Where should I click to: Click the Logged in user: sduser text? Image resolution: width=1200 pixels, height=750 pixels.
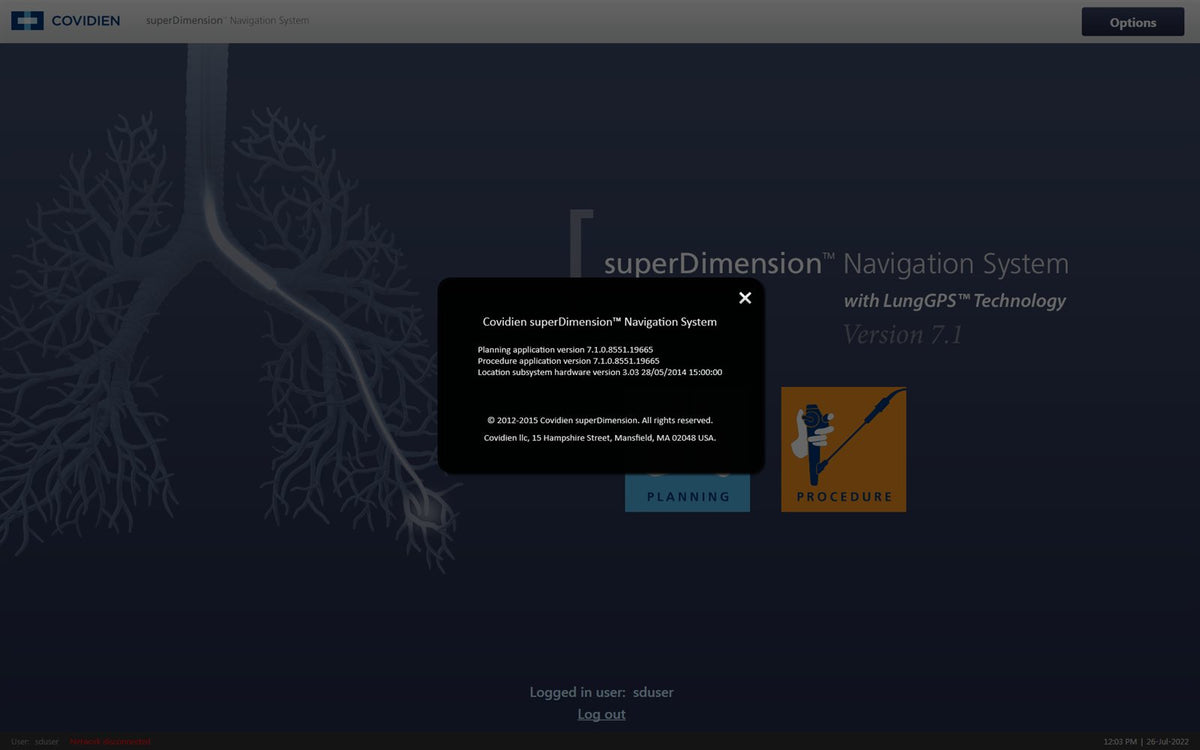602,692
